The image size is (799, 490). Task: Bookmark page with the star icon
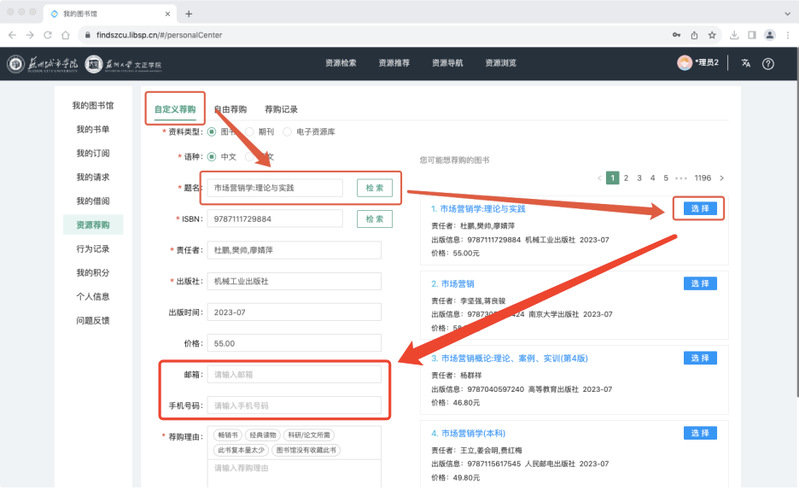711,35
